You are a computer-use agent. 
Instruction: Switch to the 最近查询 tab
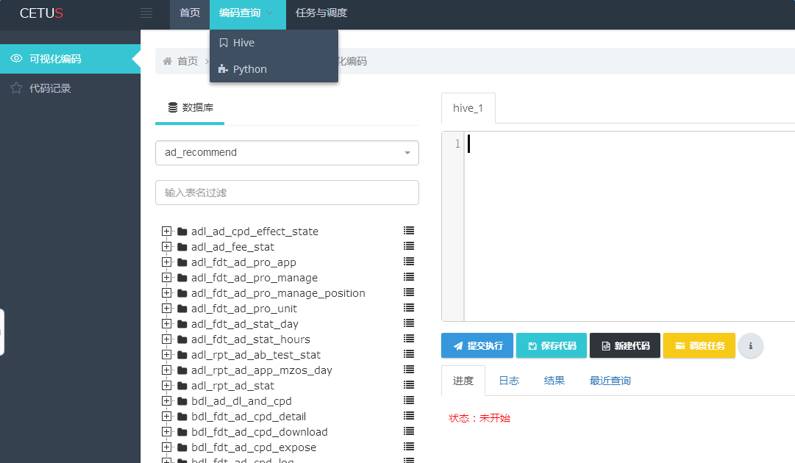[610, 380]
